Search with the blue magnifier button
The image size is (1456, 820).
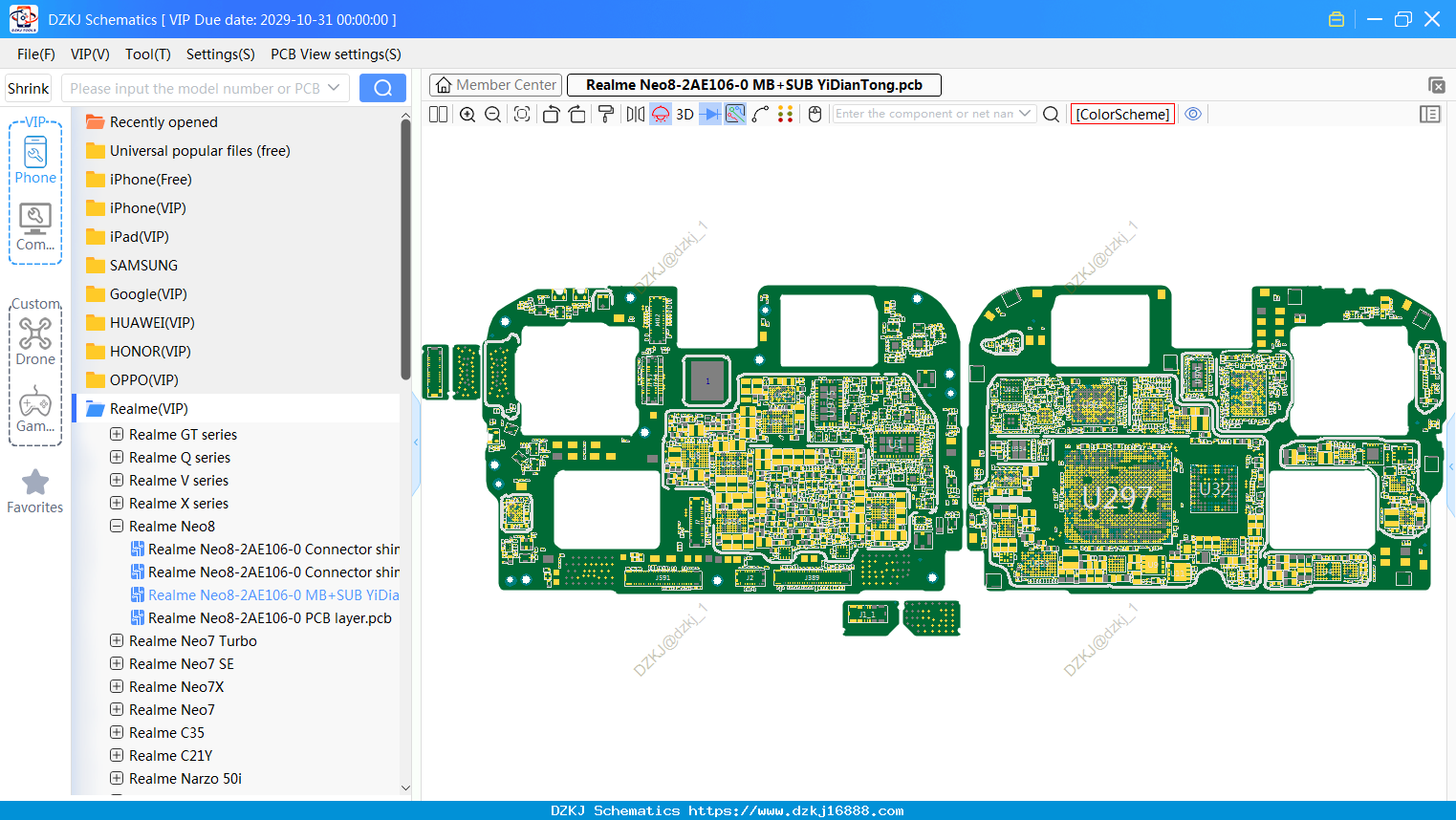pos(382,88)
